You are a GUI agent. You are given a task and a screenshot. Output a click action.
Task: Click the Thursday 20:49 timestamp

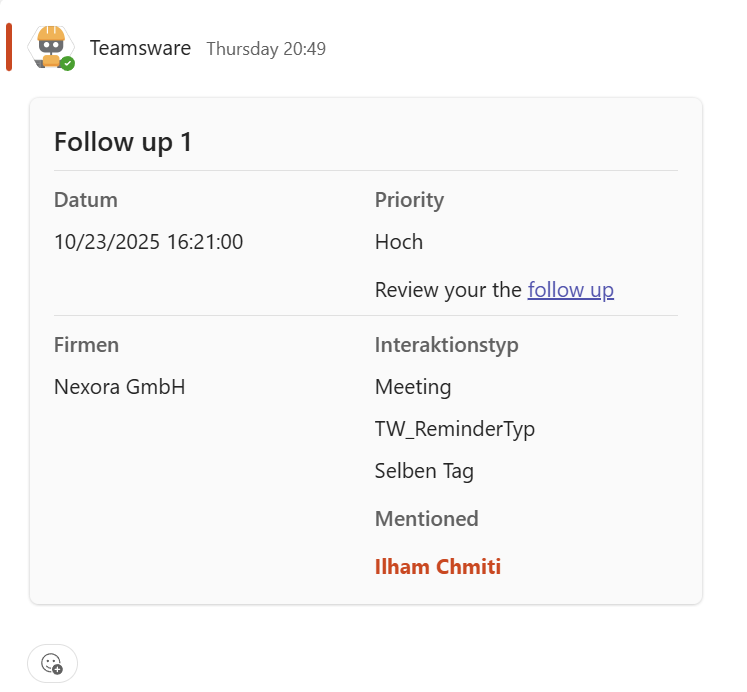pos(266,49)
